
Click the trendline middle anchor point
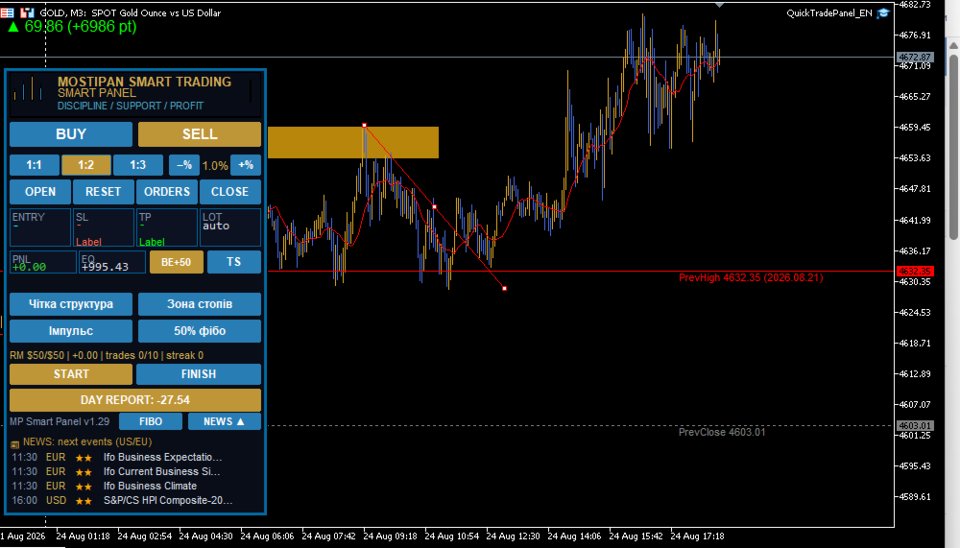point(435,207)
